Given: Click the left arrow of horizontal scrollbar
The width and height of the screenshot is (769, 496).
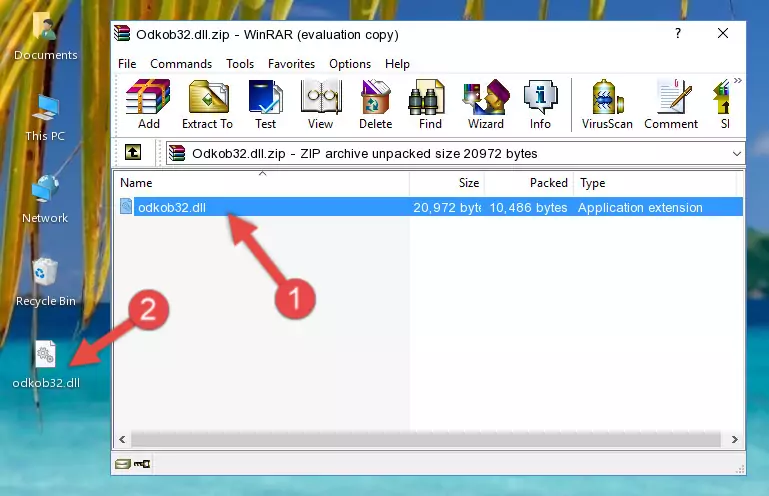Looking at the screenshot, I should tap(122, 439).
